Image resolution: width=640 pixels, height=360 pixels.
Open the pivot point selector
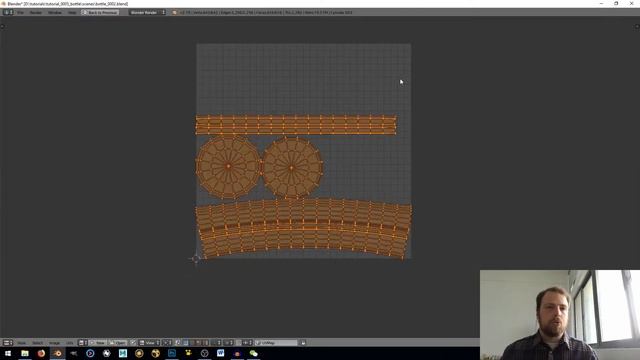167,343
